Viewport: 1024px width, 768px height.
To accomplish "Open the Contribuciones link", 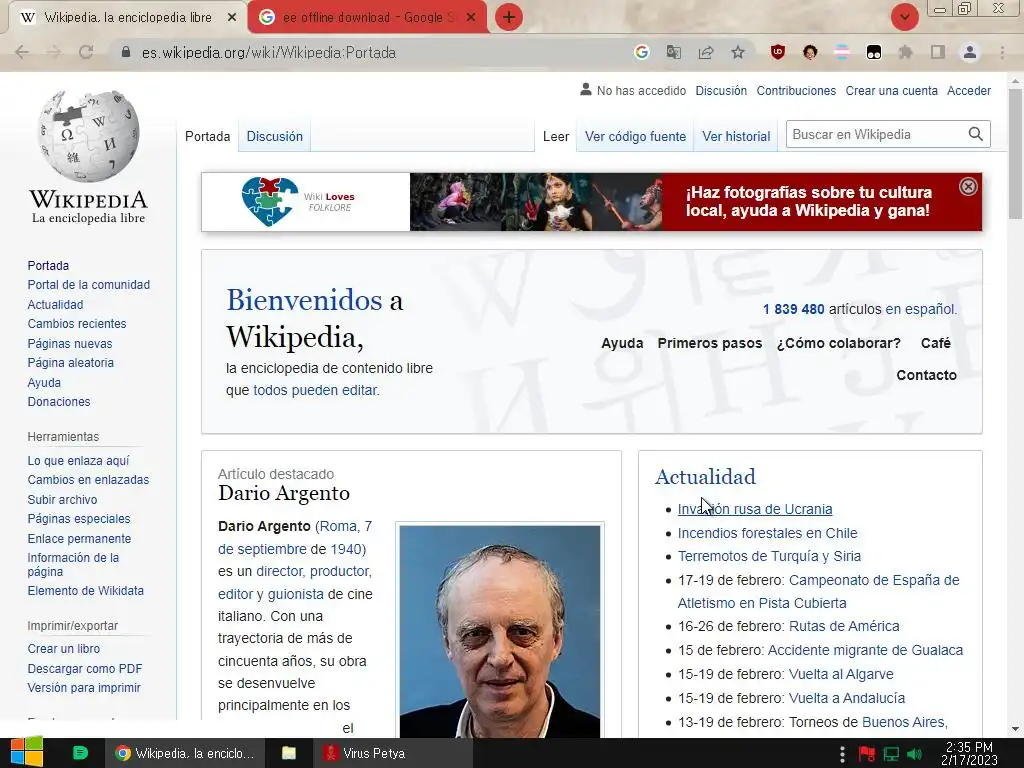I will tap(796, 91).
